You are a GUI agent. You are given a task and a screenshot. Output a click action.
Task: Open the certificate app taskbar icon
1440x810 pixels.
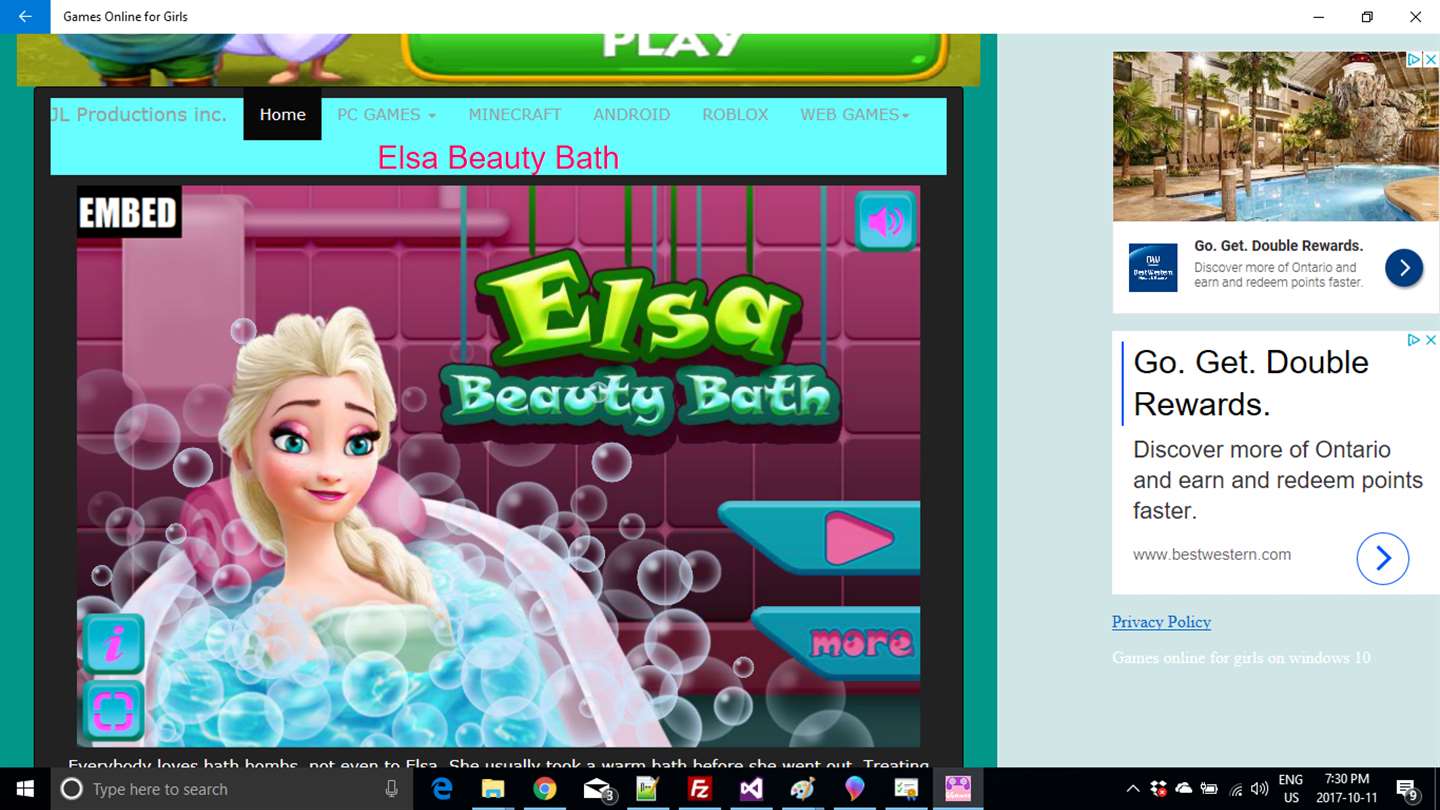[x=906, y=789]
